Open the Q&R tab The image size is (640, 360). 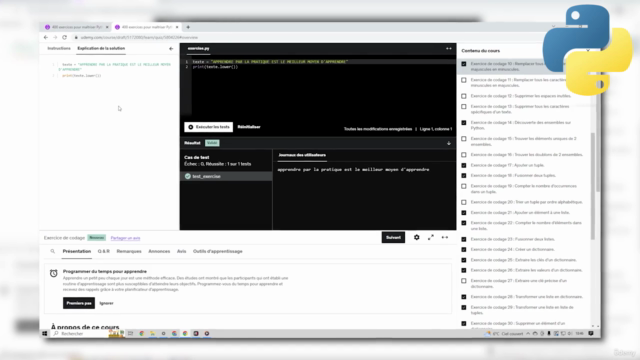104,251
